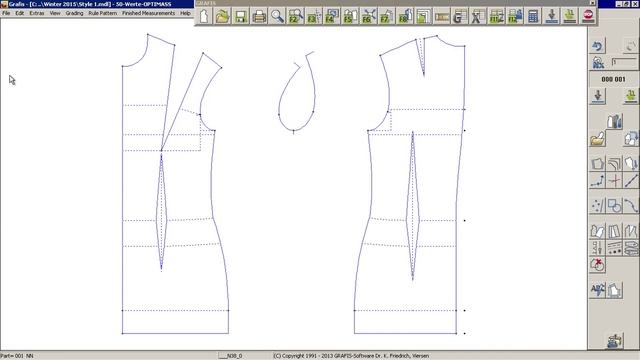Click the twin panels icon in pattern row
The width and height of the screenshot is (640, 360).
(x=614, y=231)
